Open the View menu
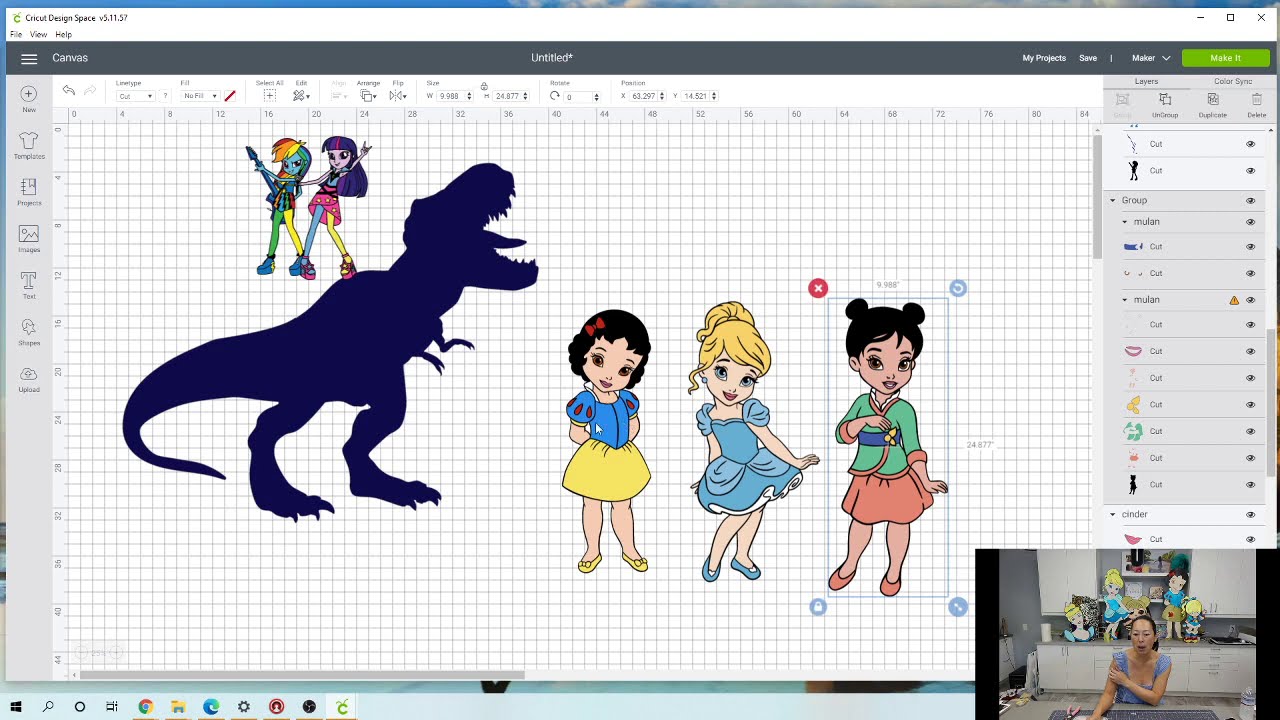 [38, 35]
